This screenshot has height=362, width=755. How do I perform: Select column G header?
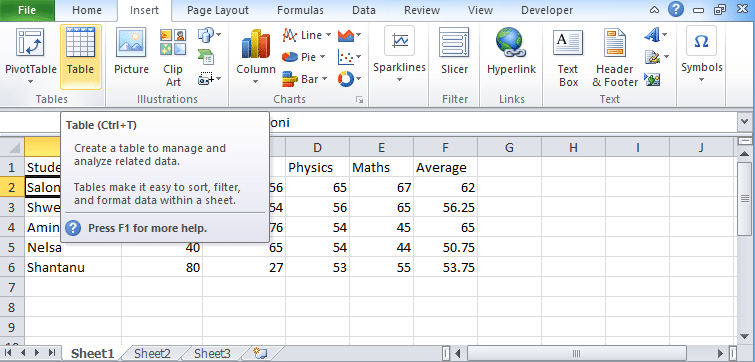coord(509,147)
